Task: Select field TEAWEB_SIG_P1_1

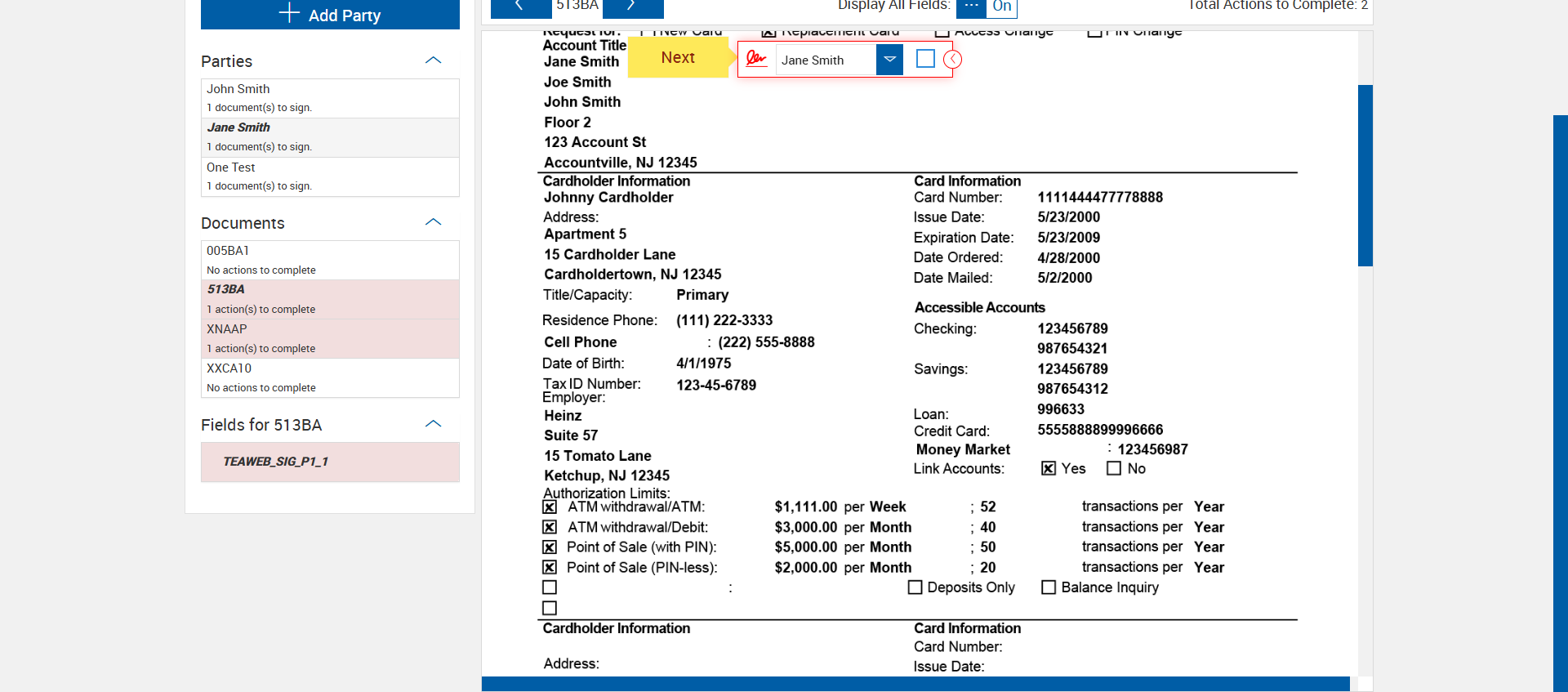Action: click(x=330, y=462)
